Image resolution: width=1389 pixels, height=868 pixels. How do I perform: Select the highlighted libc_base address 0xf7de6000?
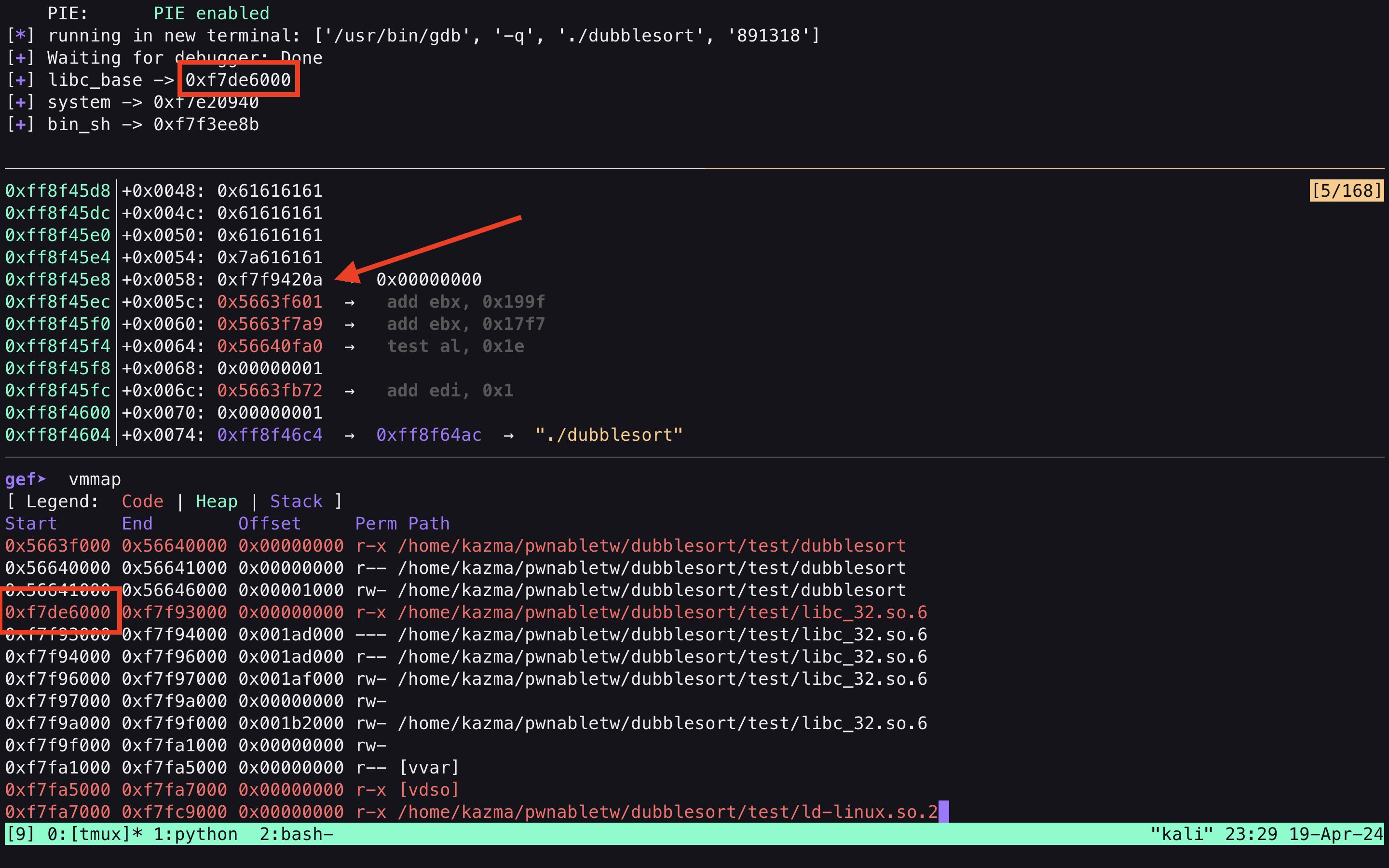[x=238, y=80]
